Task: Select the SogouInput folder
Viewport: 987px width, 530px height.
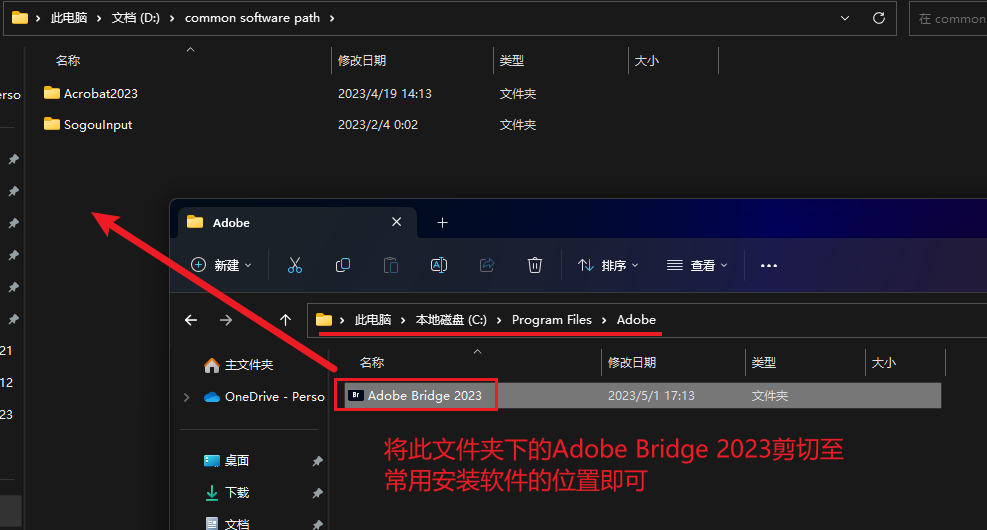Action: (88, 125)
